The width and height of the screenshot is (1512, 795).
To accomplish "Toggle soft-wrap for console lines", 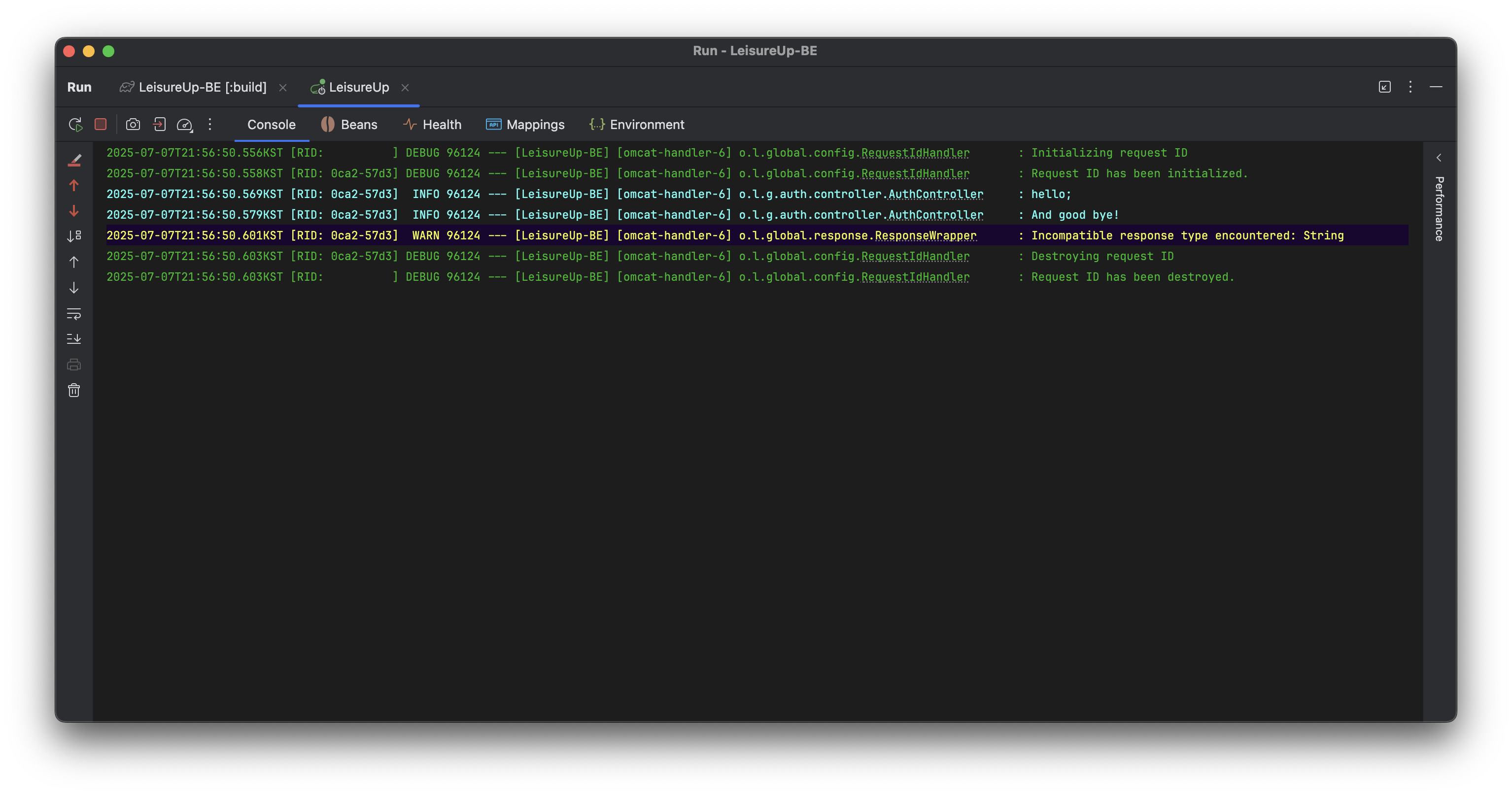I will pos(74,313).
